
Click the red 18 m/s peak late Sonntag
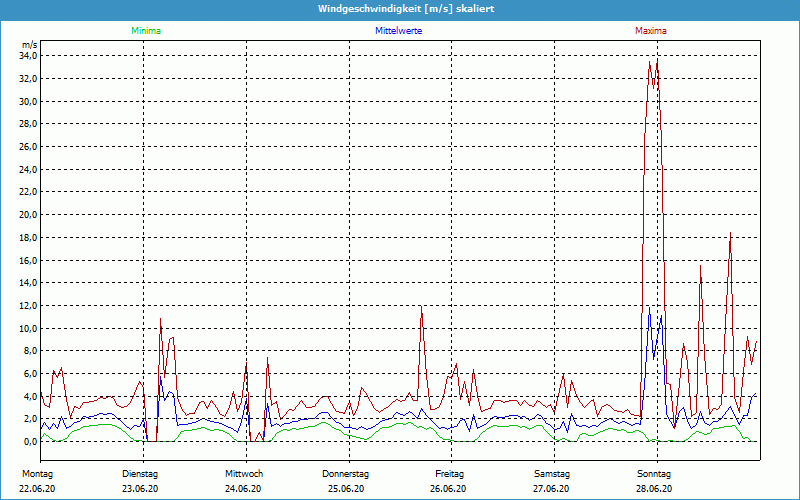click(x=731, y=233)
